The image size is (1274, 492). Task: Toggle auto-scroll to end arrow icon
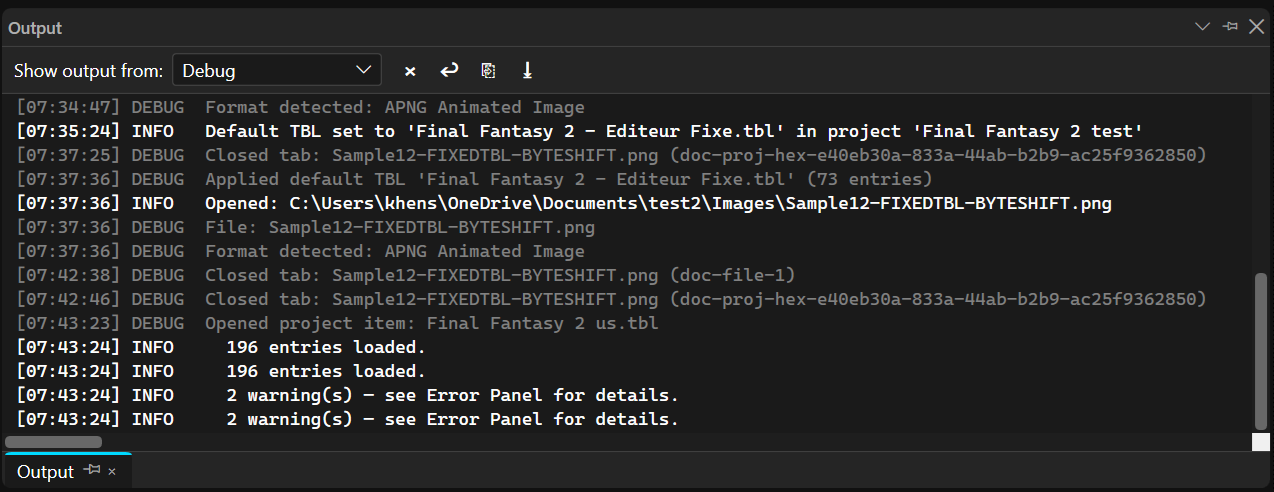click(527, 71)
